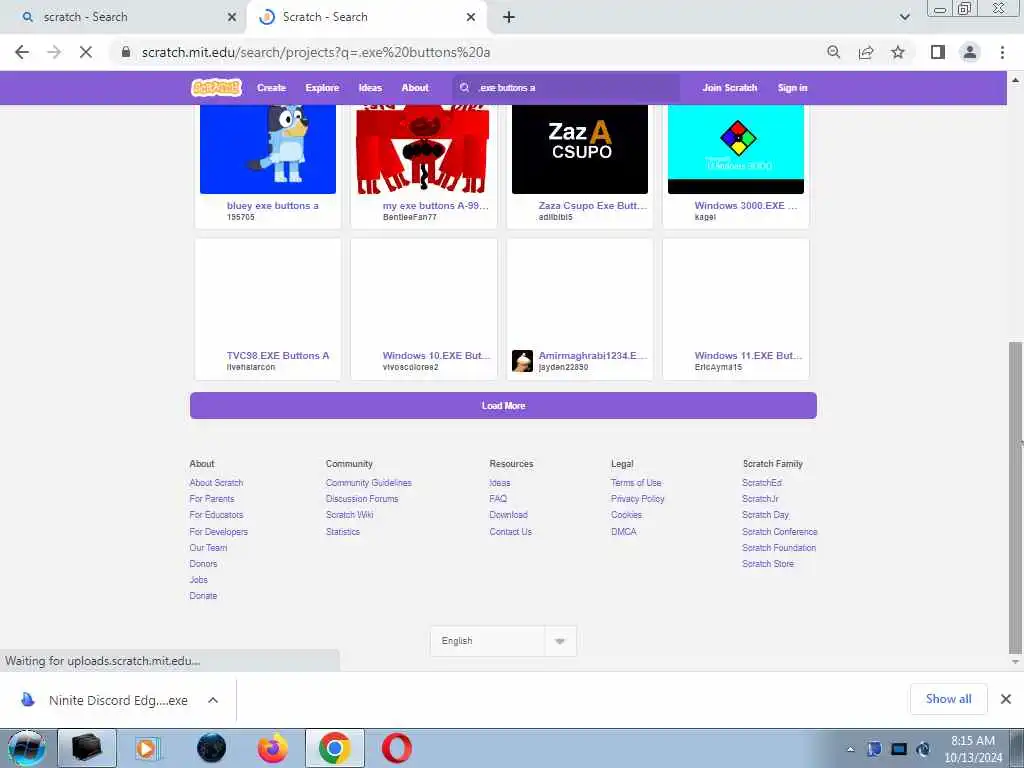Close the 'Scratch - Search' active tab
This screenshot has width=1024, height=768.
click(471, 17)
